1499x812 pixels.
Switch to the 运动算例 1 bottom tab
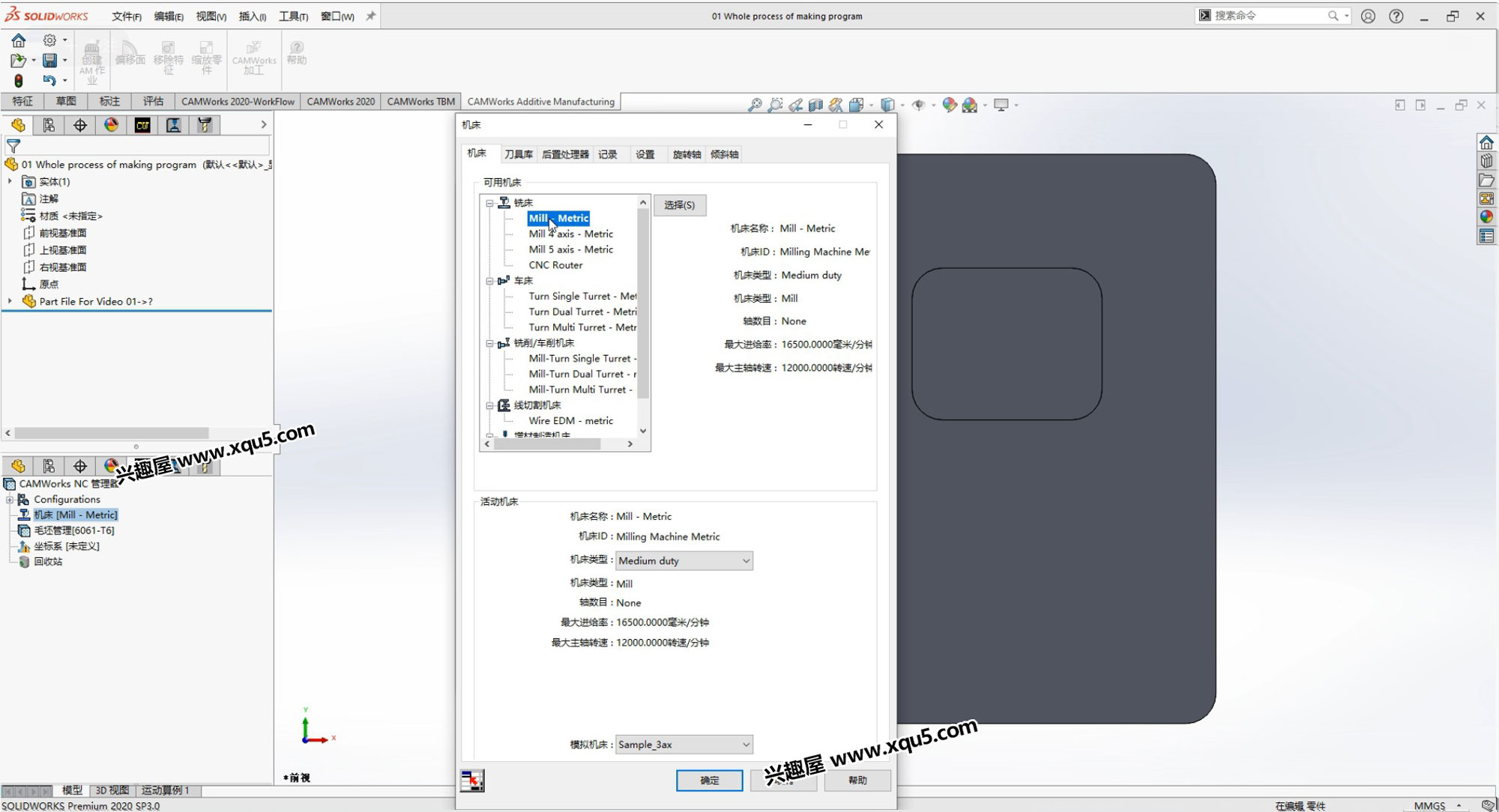pyautogui.click(x=165, y=790)
